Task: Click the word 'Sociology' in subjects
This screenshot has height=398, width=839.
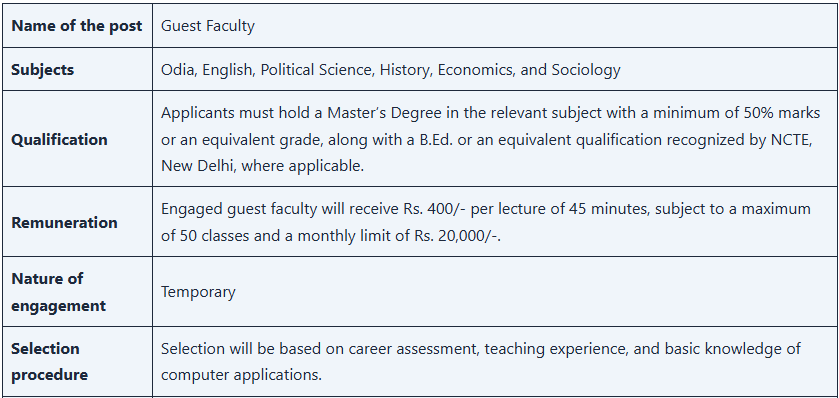Action: 586,70
